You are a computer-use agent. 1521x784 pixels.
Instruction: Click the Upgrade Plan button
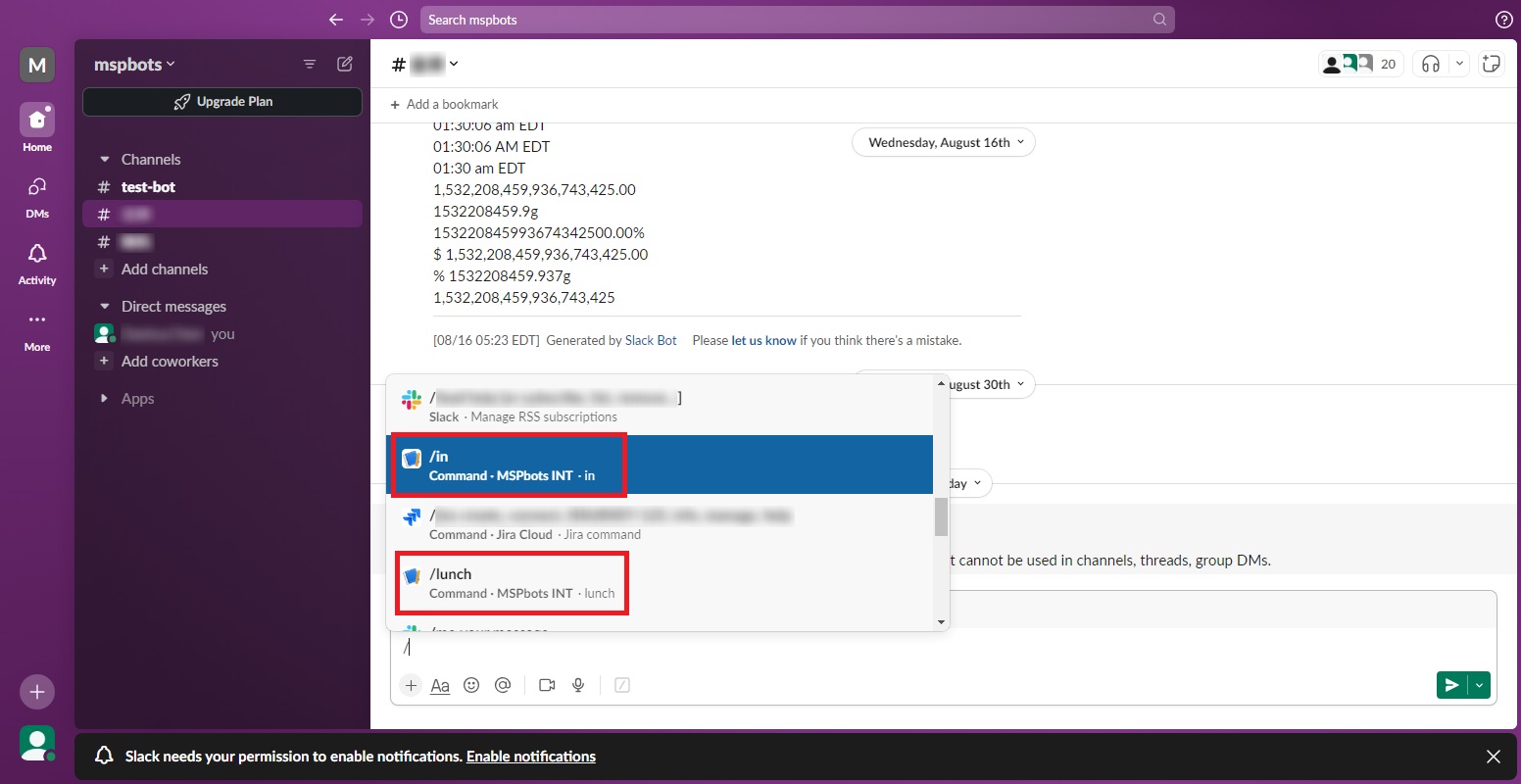coord(222,102)
